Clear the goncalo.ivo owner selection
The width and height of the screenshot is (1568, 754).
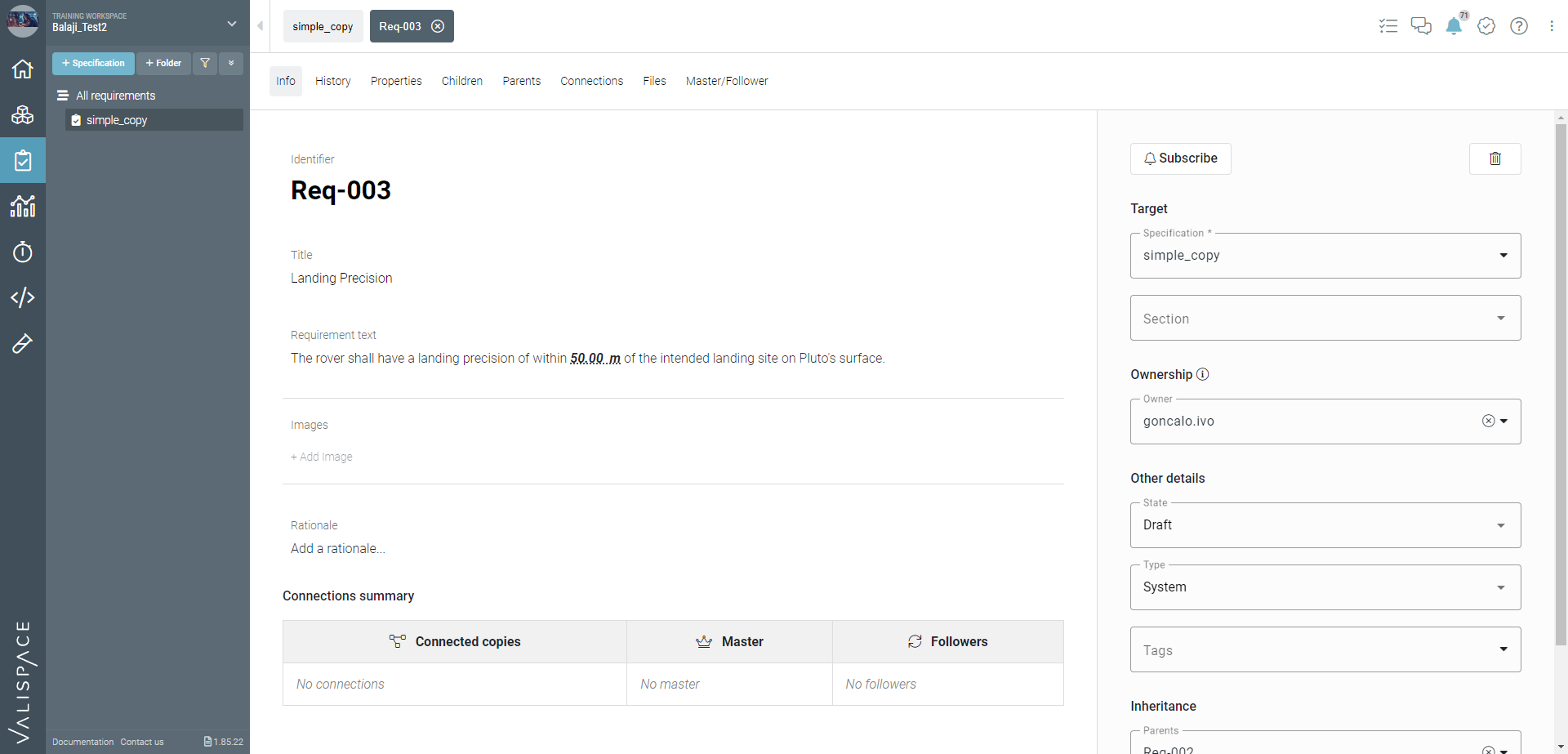[x=1489, y=421]
